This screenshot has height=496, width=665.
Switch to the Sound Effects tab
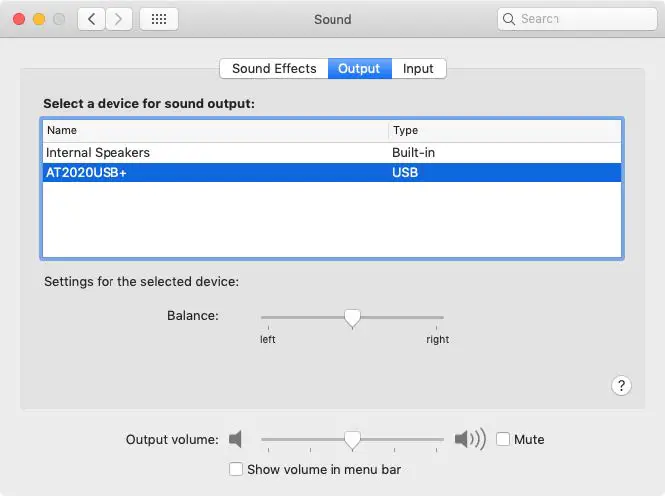[x=274, y=69]
